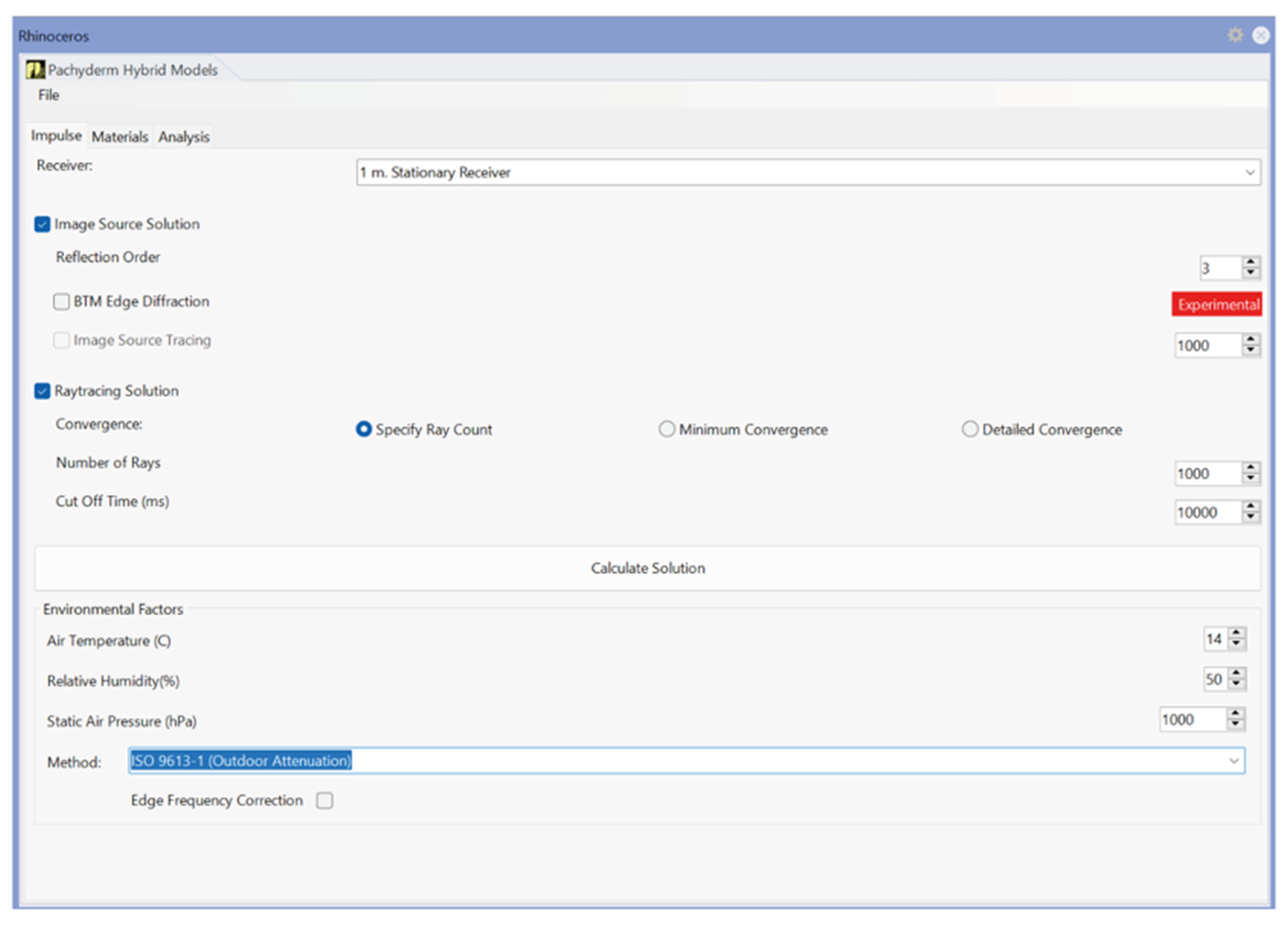Click the Pachyderm Hybrid Models panel icon
Viewport: 1288px width, 925px height.
tap(35, 70)
